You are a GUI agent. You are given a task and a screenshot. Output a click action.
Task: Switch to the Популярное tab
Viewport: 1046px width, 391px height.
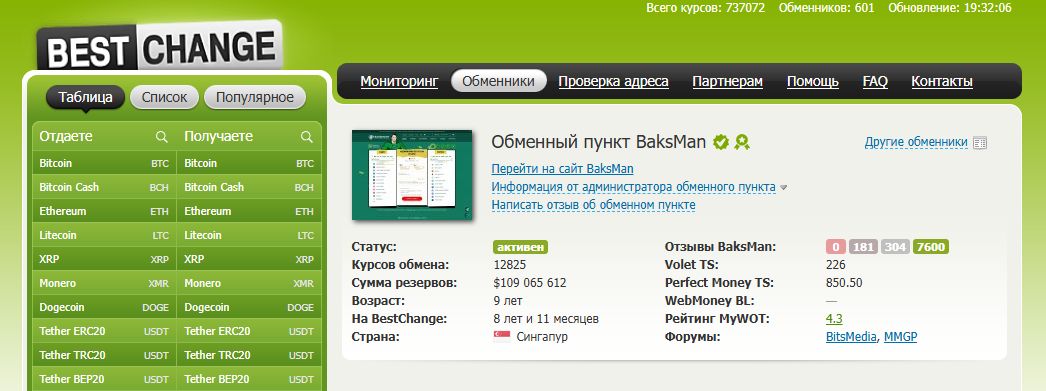(x=255, y=97)
